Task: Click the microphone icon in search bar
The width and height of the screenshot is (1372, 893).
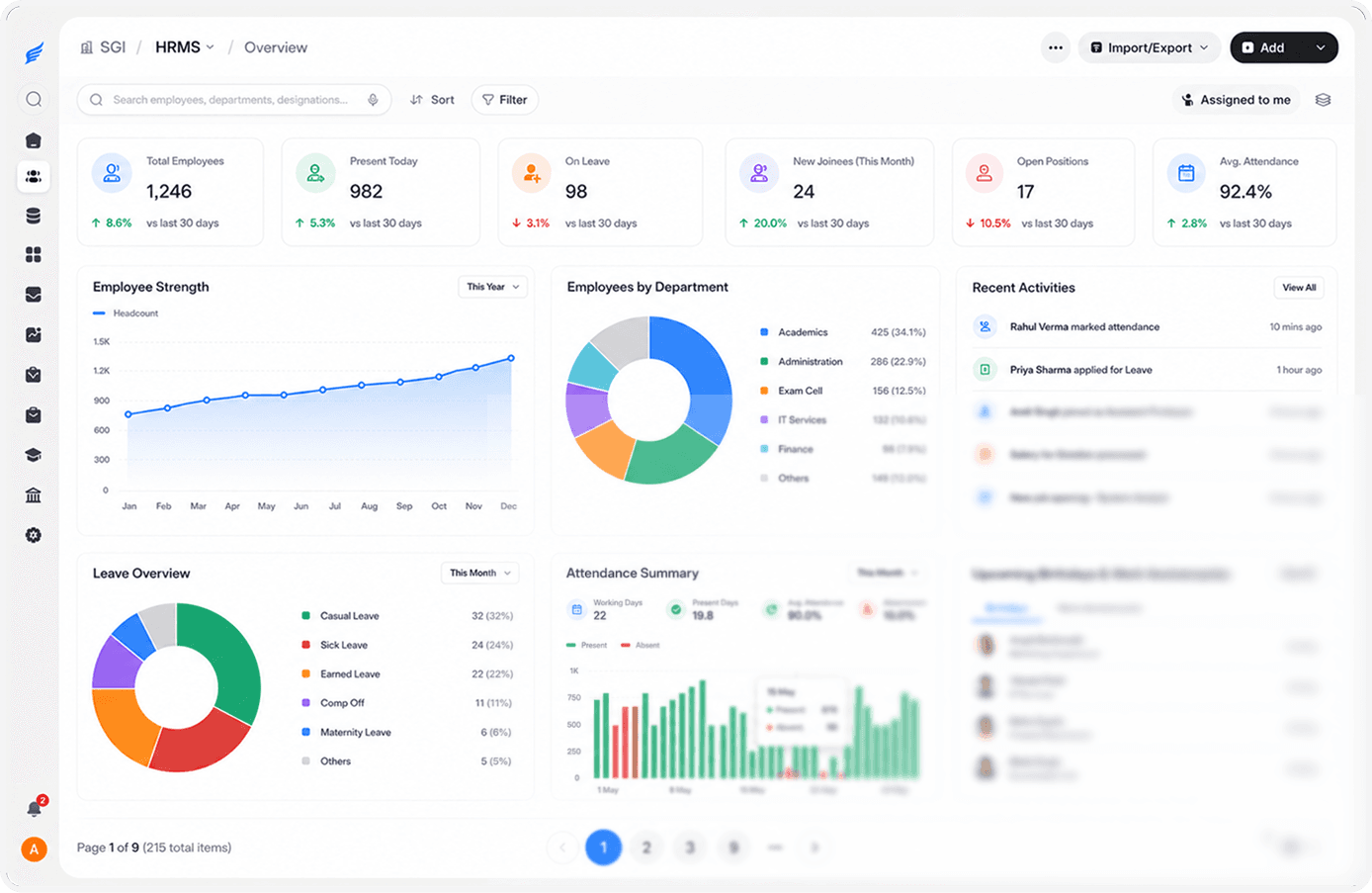Action: click(x=373, y=100)
